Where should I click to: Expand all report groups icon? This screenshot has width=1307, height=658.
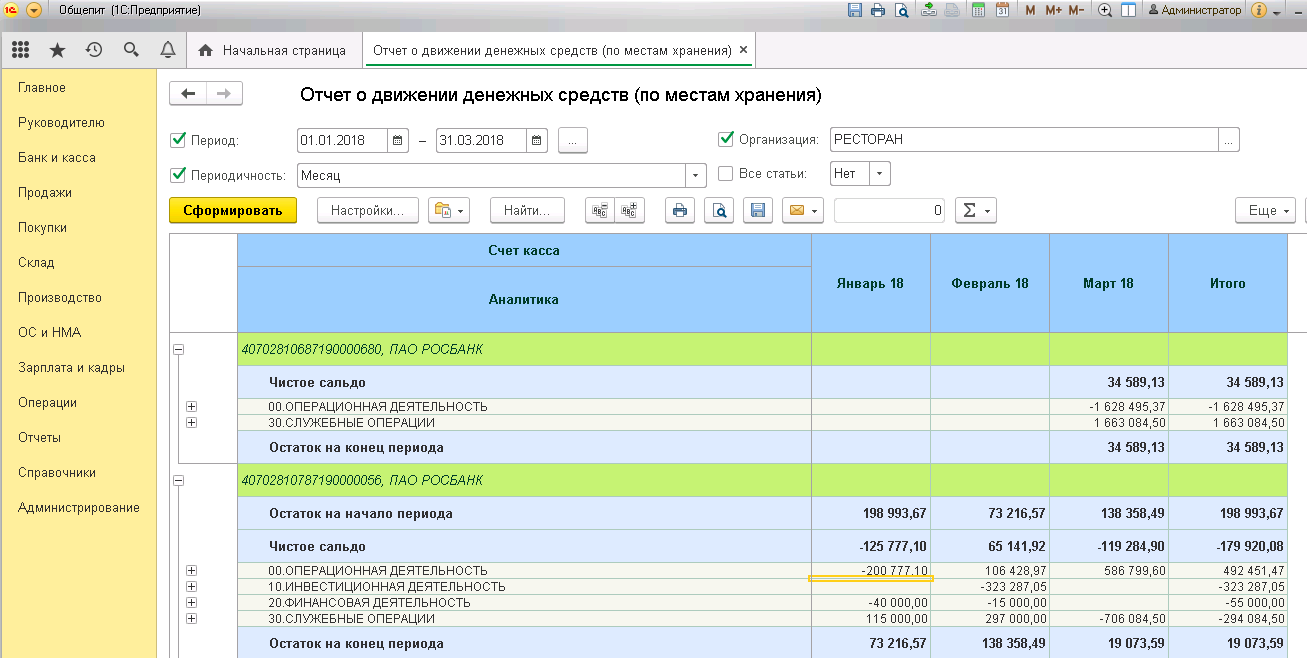pyautogui.click(x=630, y=211)
